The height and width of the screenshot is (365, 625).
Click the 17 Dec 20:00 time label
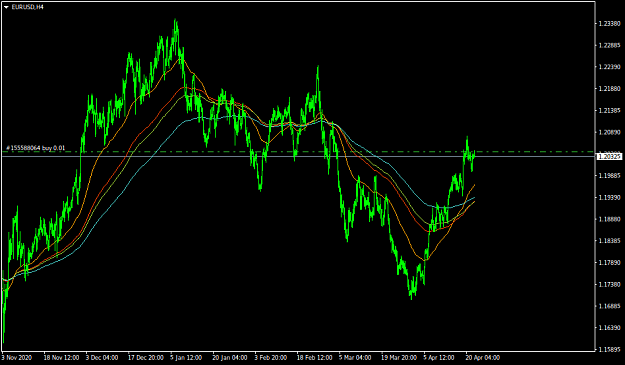pyautogui.click(x=145, y=358)
